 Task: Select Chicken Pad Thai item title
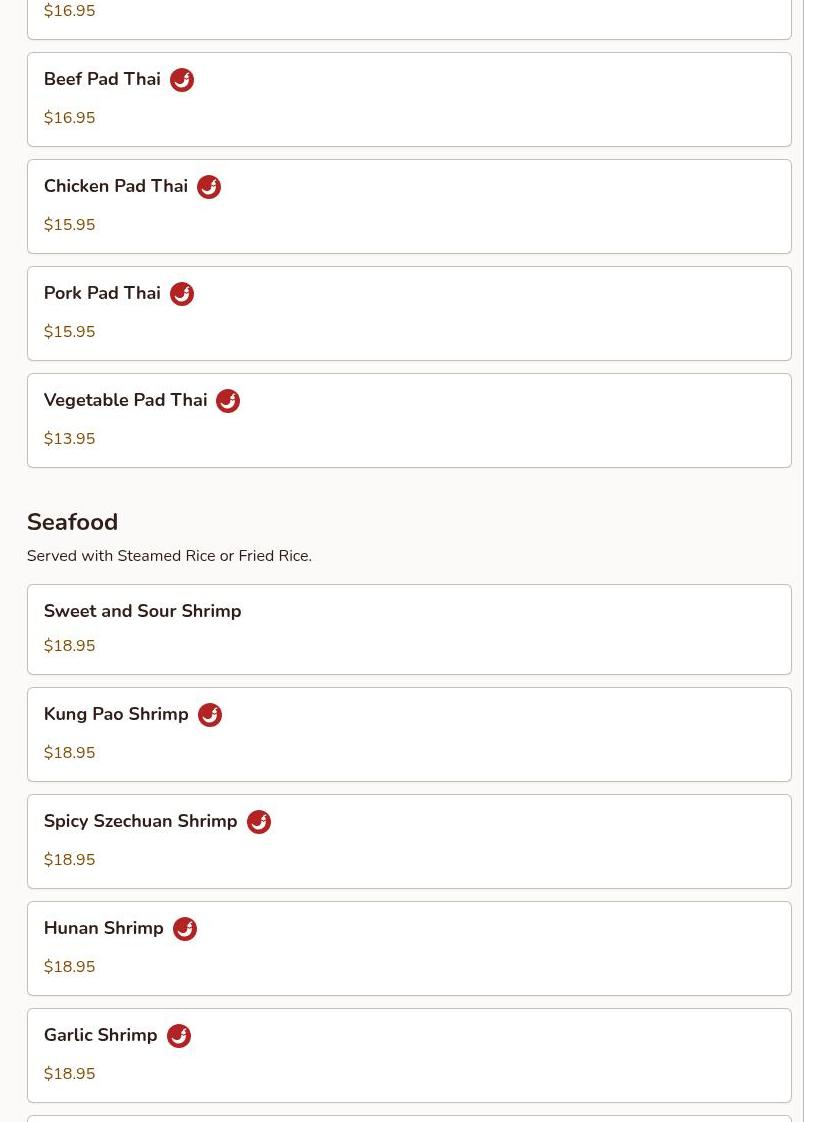point(116,186)
